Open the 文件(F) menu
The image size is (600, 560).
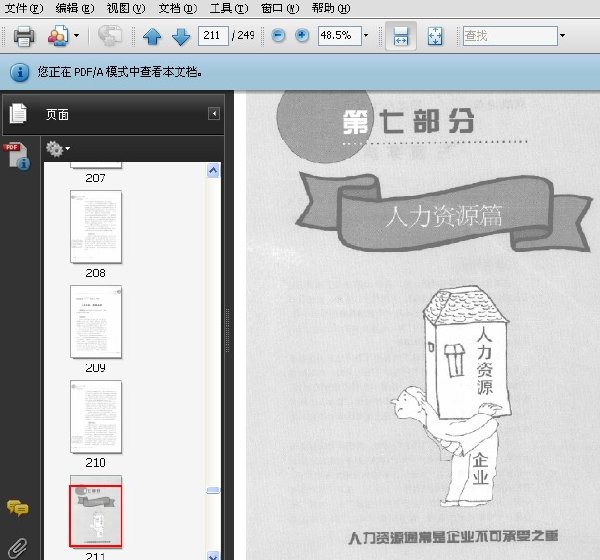click(x=24, y=8)
